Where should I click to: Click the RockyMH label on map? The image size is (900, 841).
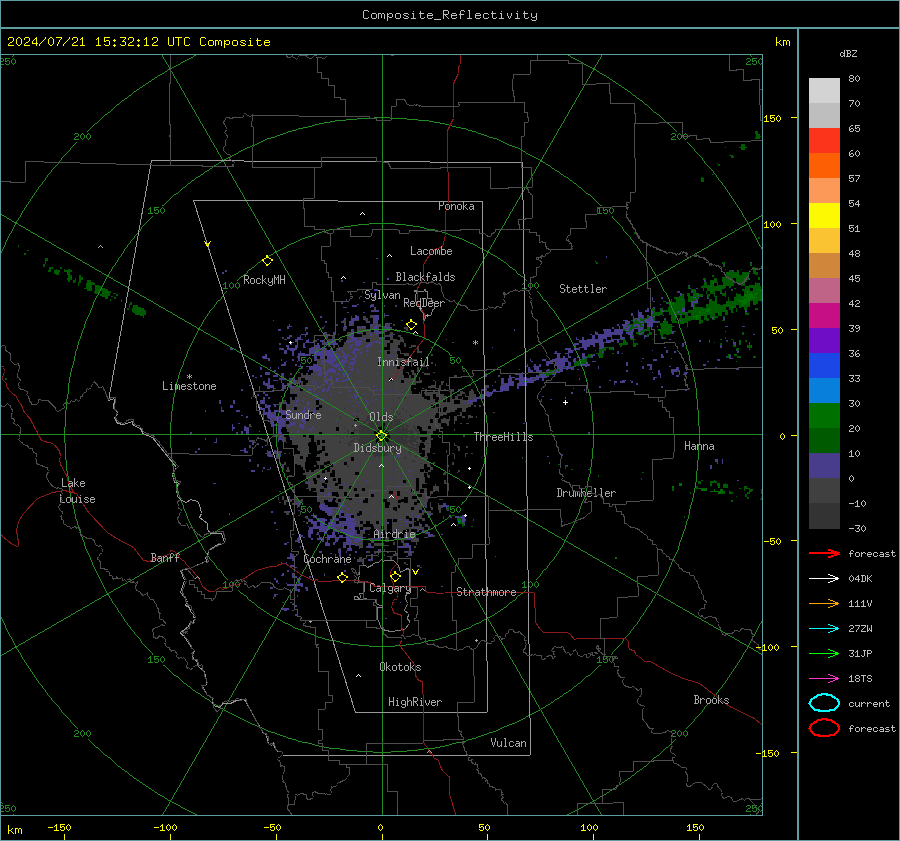coord(264,280)
